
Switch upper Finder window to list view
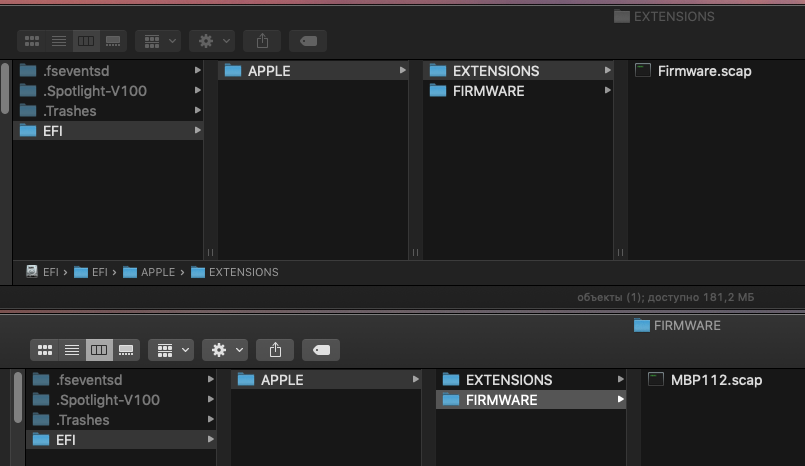click(x=59, y=41)
